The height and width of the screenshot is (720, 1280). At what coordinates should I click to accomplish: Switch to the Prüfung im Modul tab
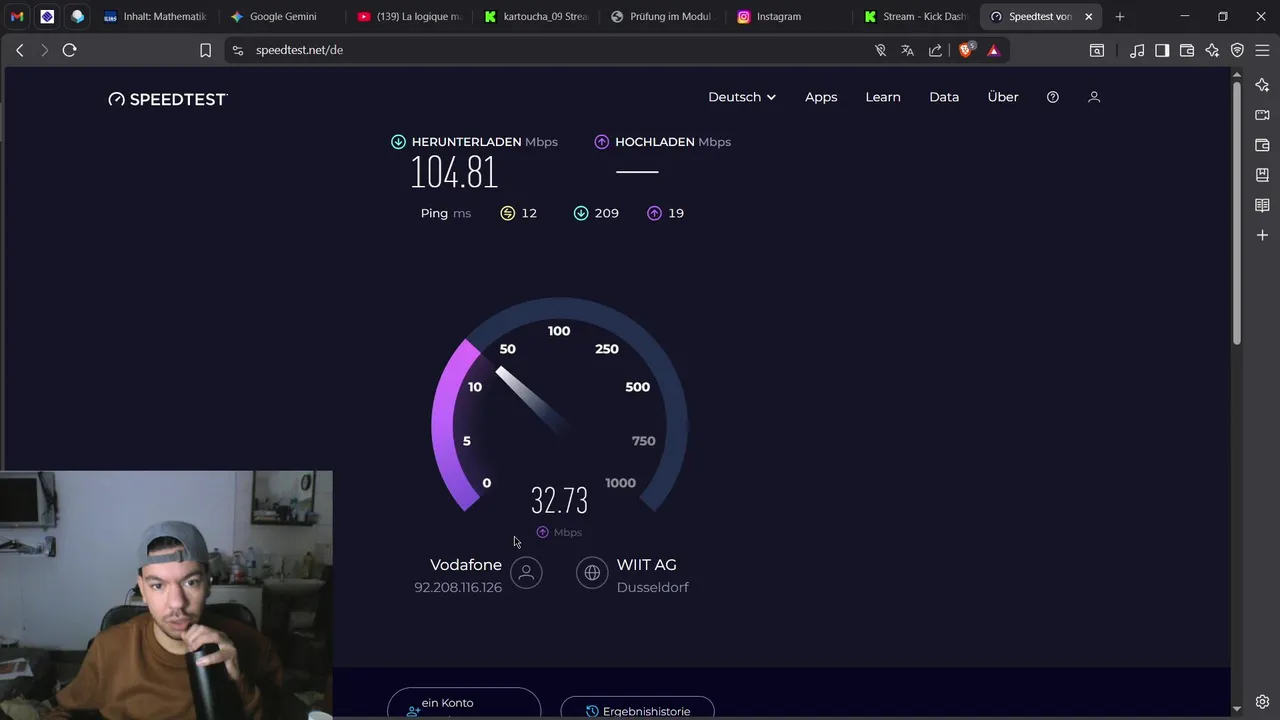[662, 17]
